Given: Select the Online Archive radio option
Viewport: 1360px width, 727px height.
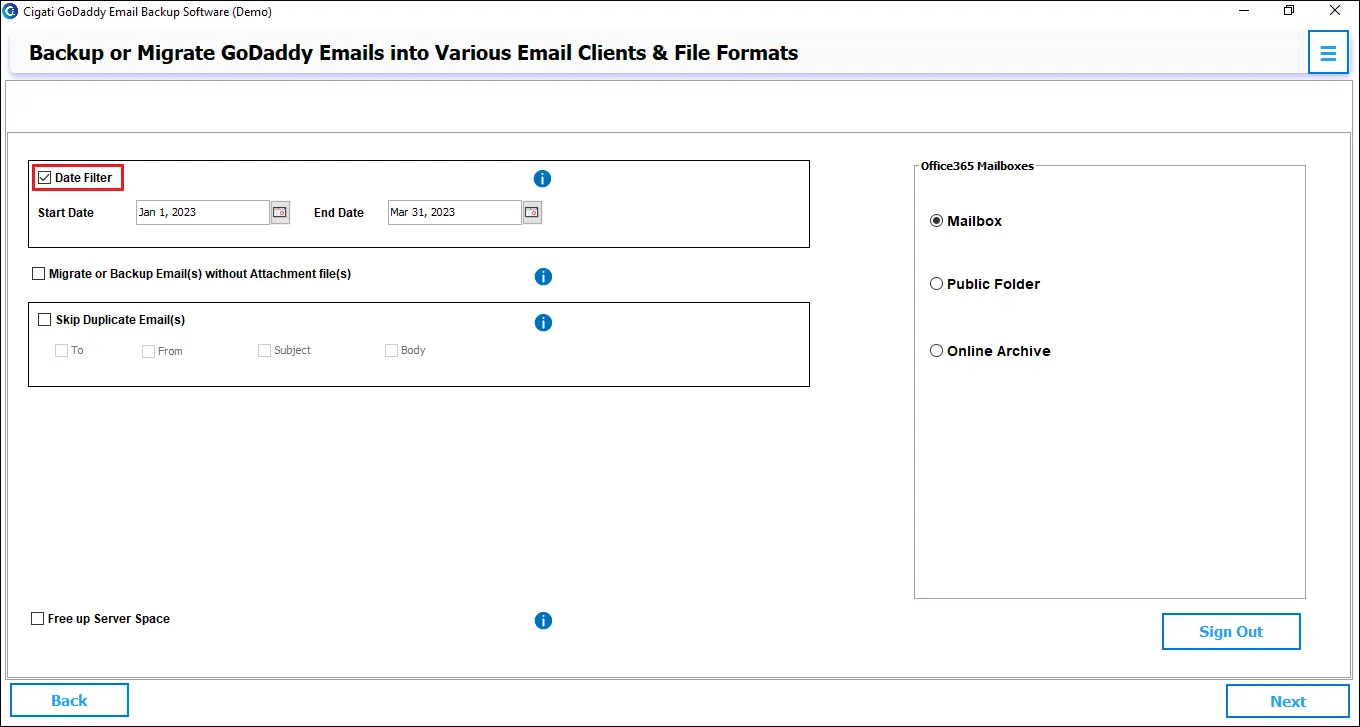Looking at the screenshot, I should pyautogui.click(x=937, y=351).
